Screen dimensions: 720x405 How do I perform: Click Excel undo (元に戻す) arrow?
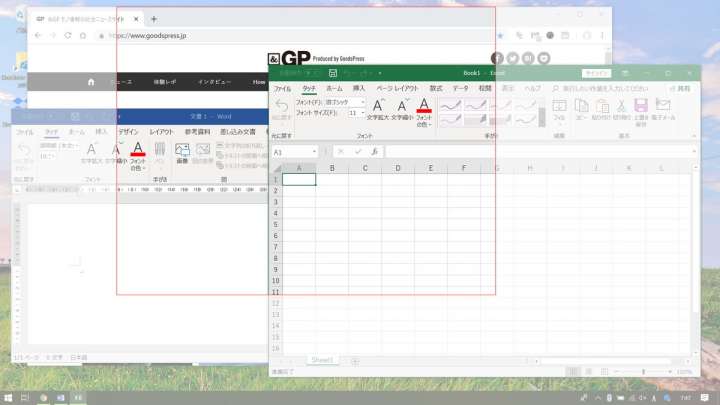point(281,106)
